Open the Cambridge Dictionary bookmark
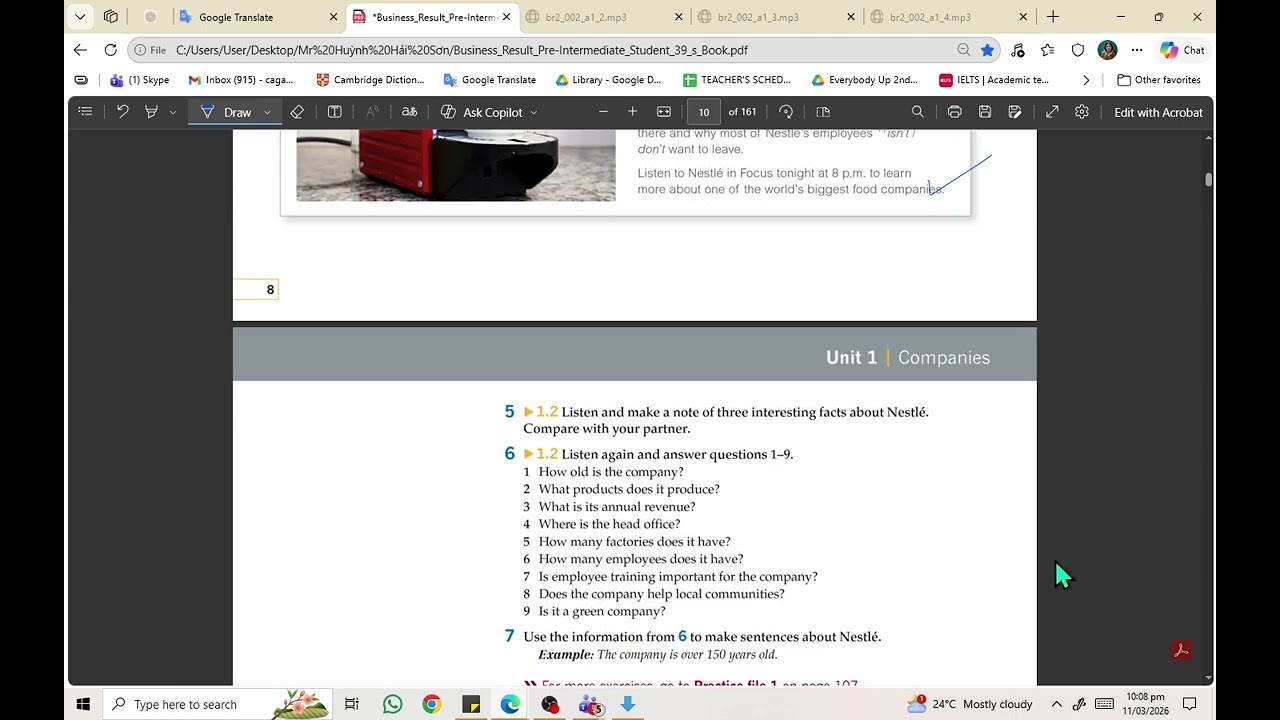The height and width of the screenshot is (720, 1280). click(x=370, y=80)
